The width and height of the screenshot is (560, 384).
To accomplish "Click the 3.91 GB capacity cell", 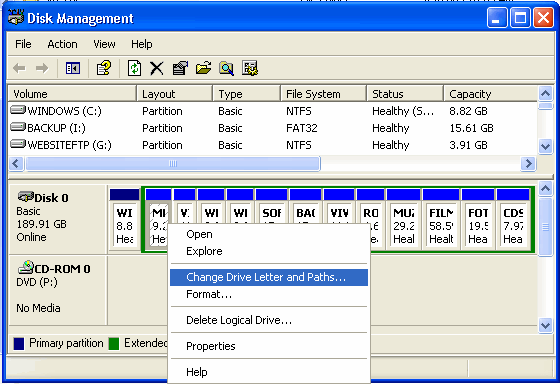I will click(468, 145).
